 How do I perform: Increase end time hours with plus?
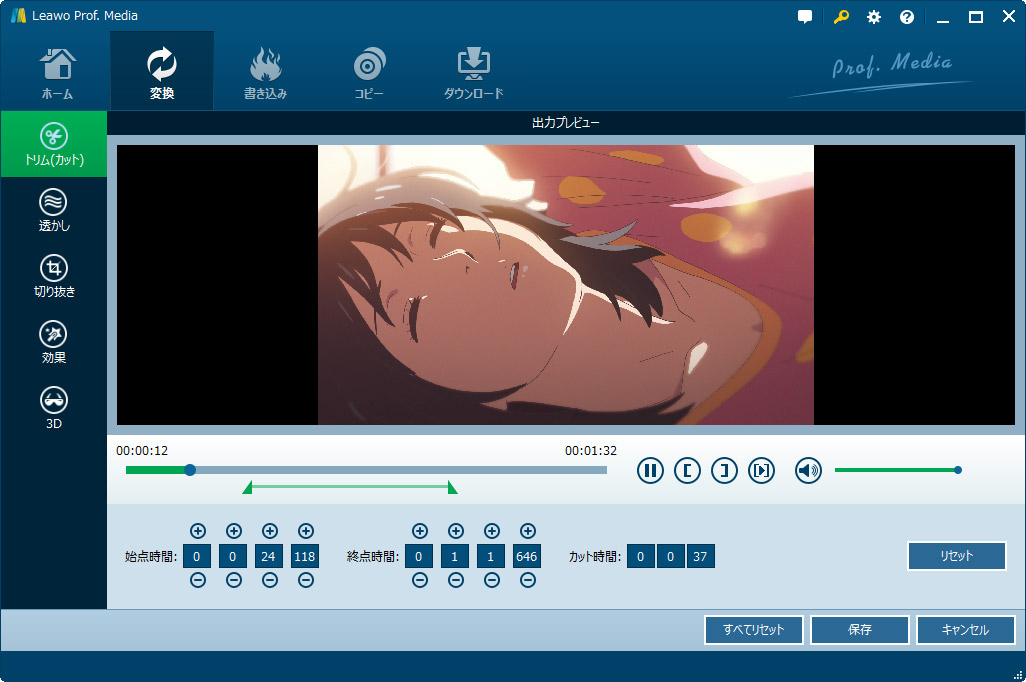click(420, 531)
